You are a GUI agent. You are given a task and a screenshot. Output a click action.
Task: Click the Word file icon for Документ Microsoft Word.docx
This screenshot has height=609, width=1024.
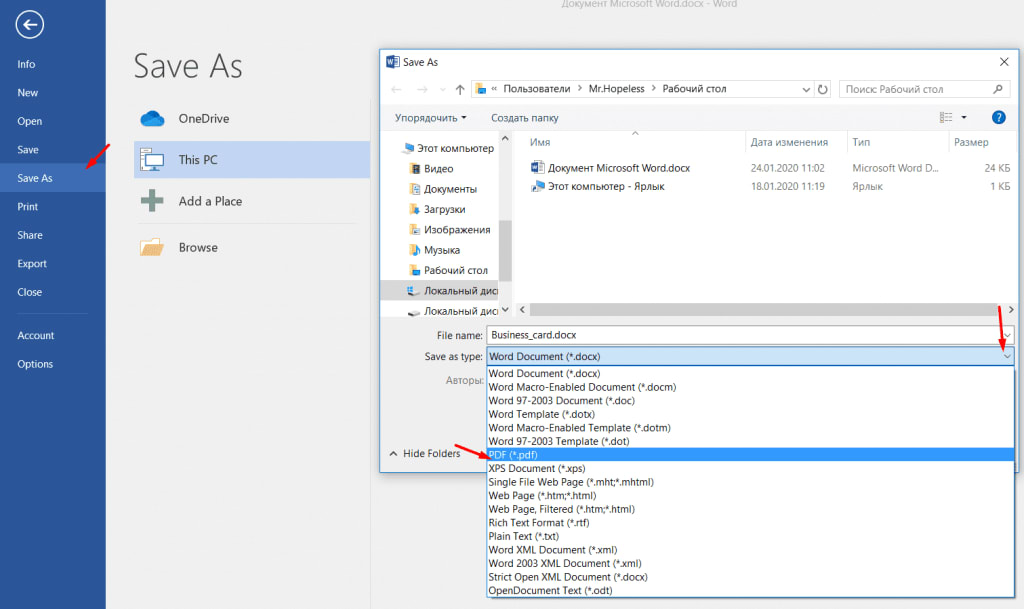[x=537, y=168]
